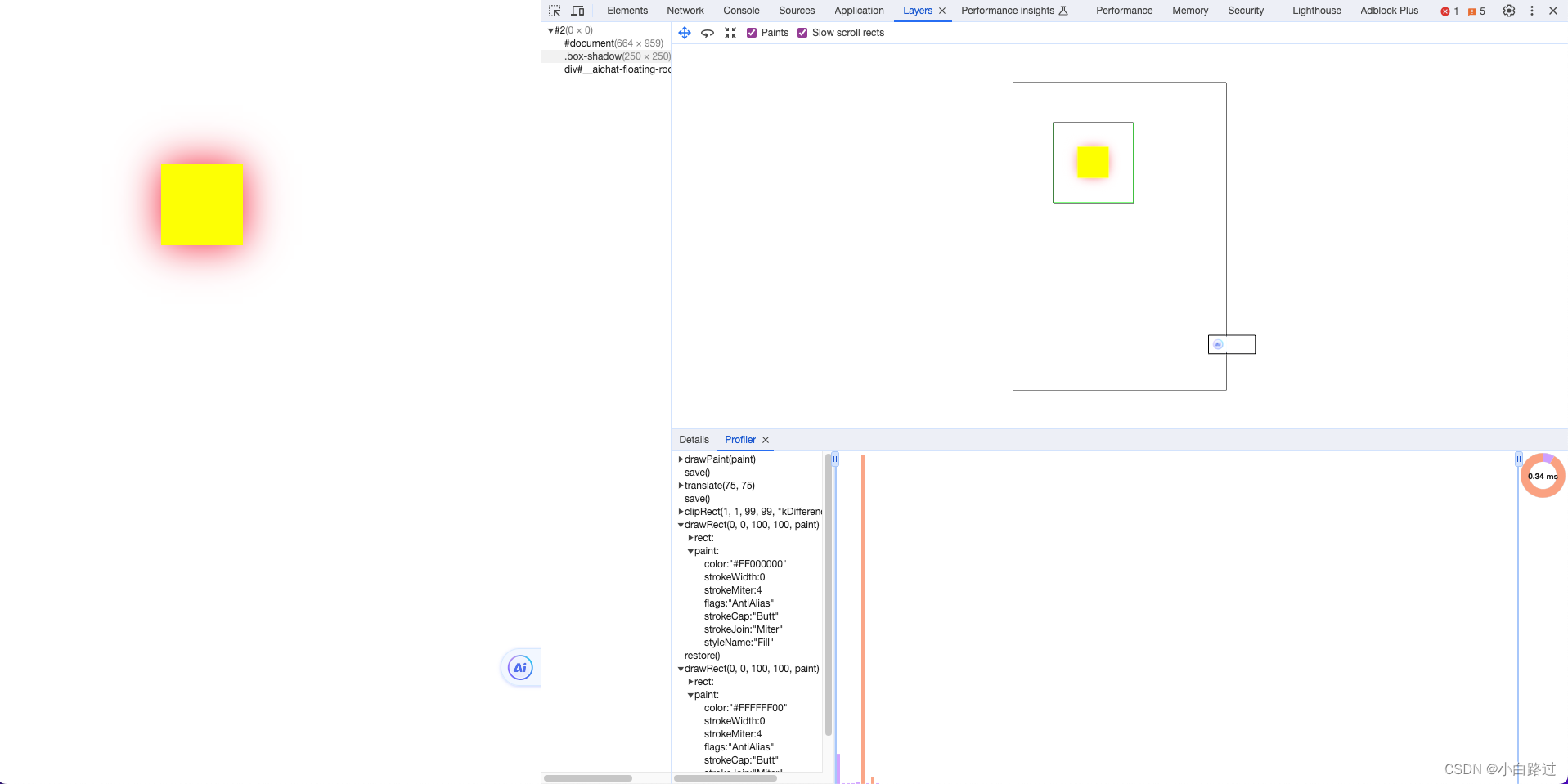Select color:"#FF000000" property line

coord(745,564)
